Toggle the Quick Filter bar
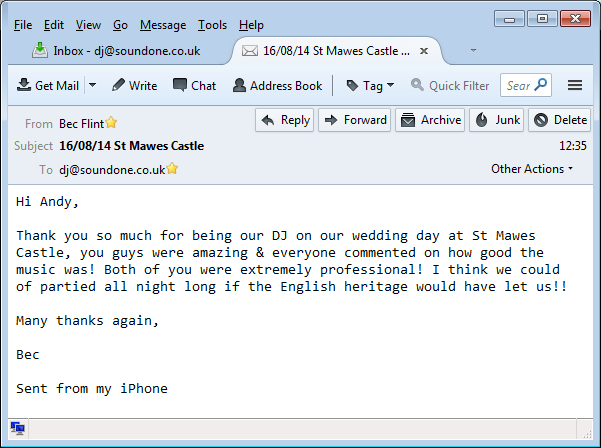Screen dimensions: 601x448 (x=450, y=86)
